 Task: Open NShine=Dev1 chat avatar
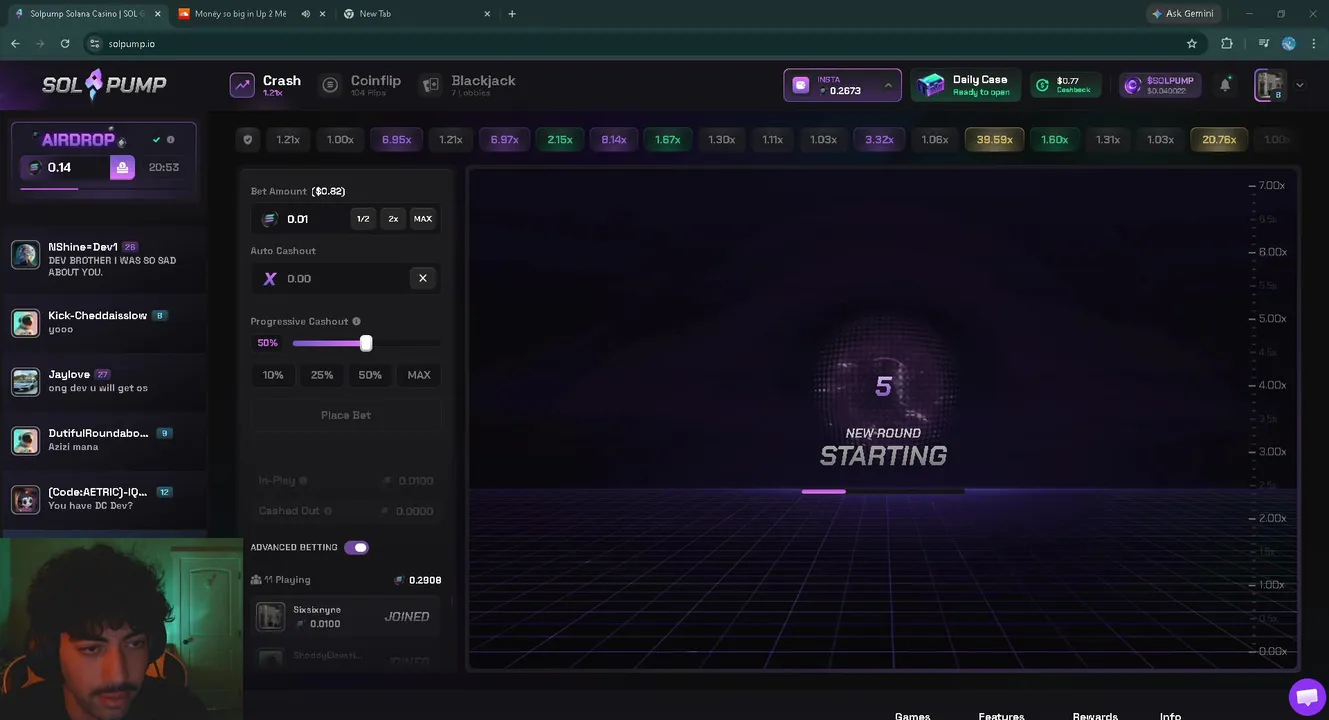(x=25, y=254)
